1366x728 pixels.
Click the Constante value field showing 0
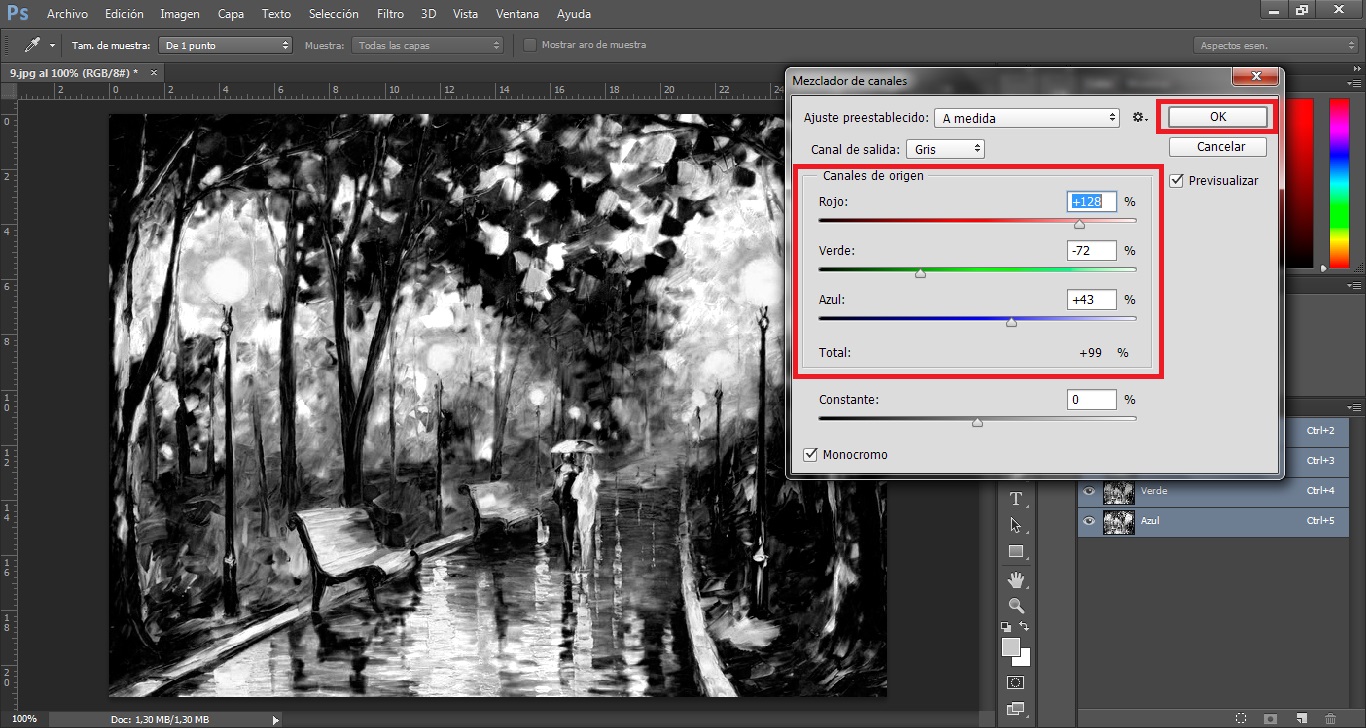point(1092,399)
